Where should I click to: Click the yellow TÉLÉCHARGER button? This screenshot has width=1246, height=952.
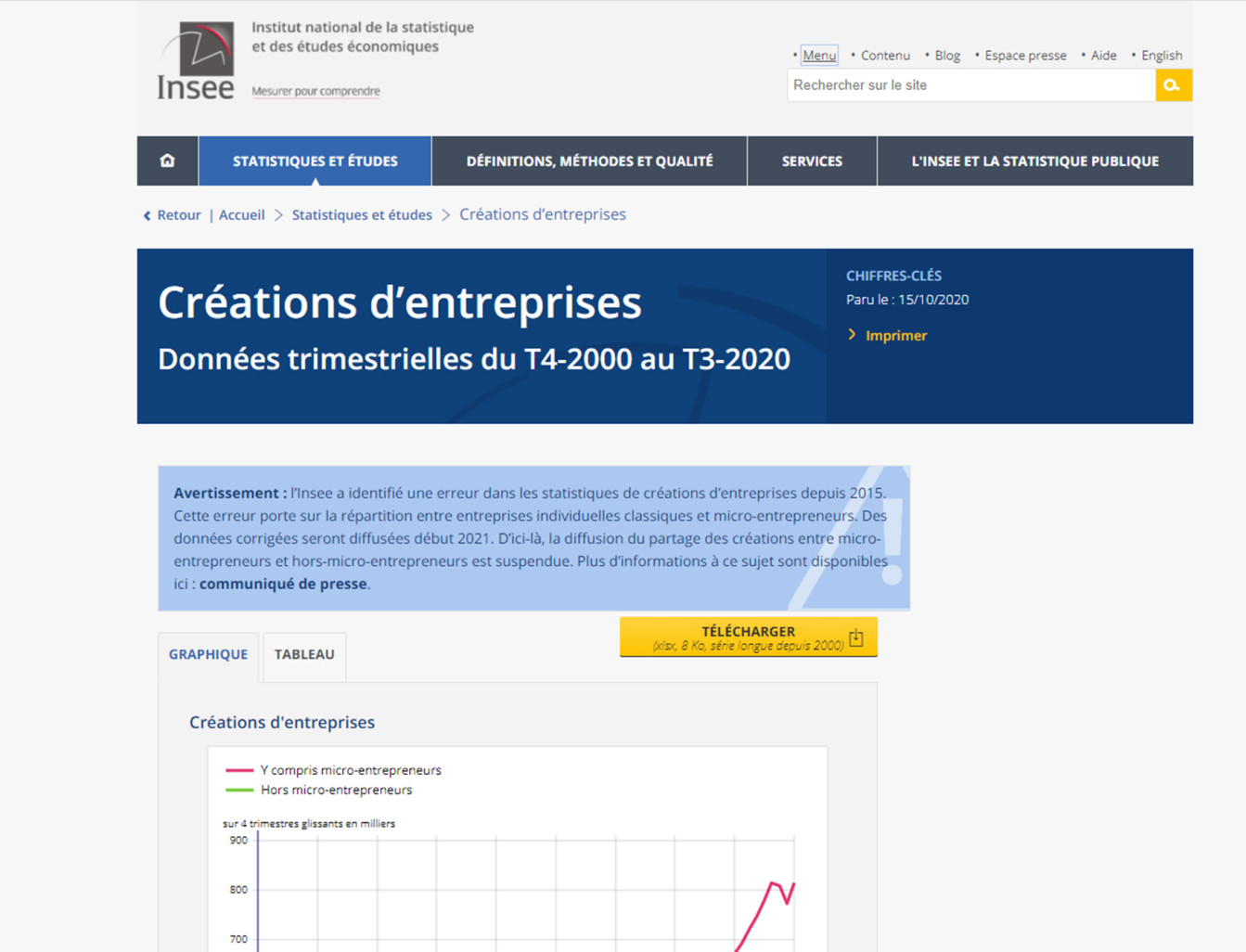point(748,637)
